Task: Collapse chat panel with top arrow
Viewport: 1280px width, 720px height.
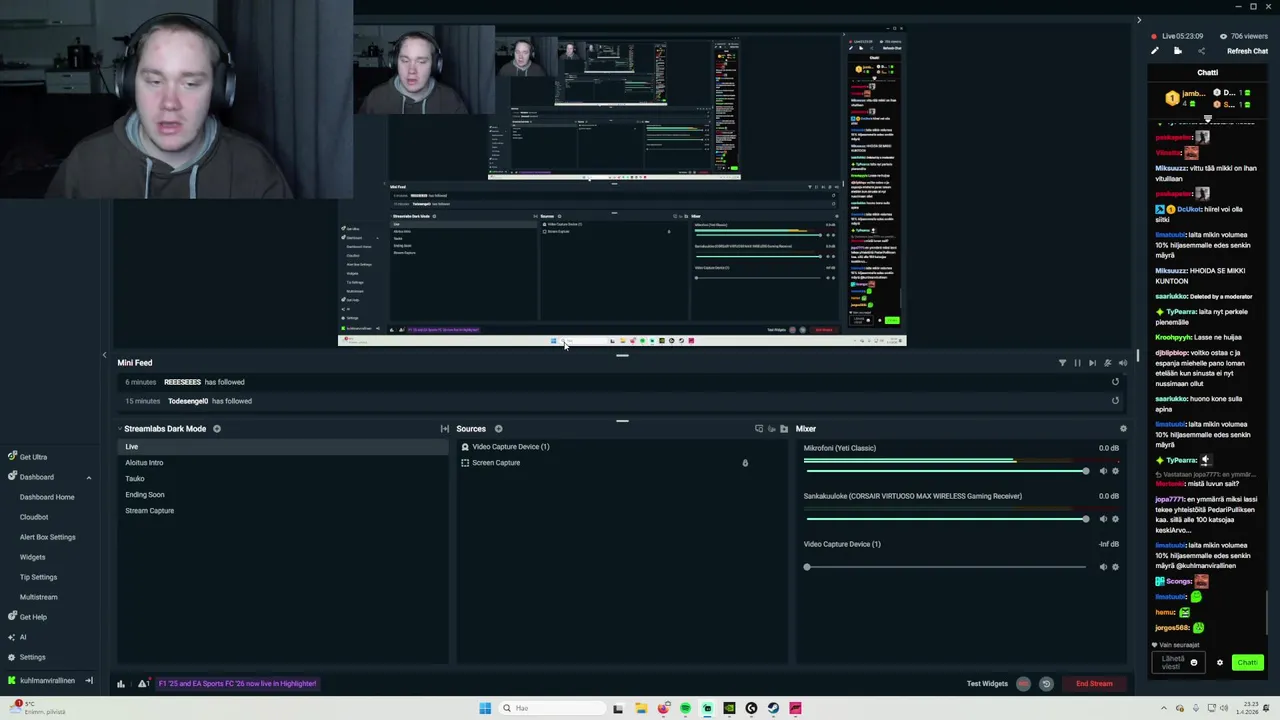Action: coord(1138,20)
